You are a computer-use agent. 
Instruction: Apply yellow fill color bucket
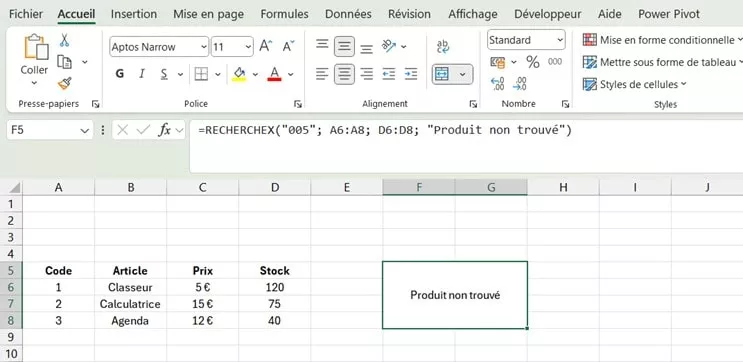pyautogui.click(x=239, y=74)
